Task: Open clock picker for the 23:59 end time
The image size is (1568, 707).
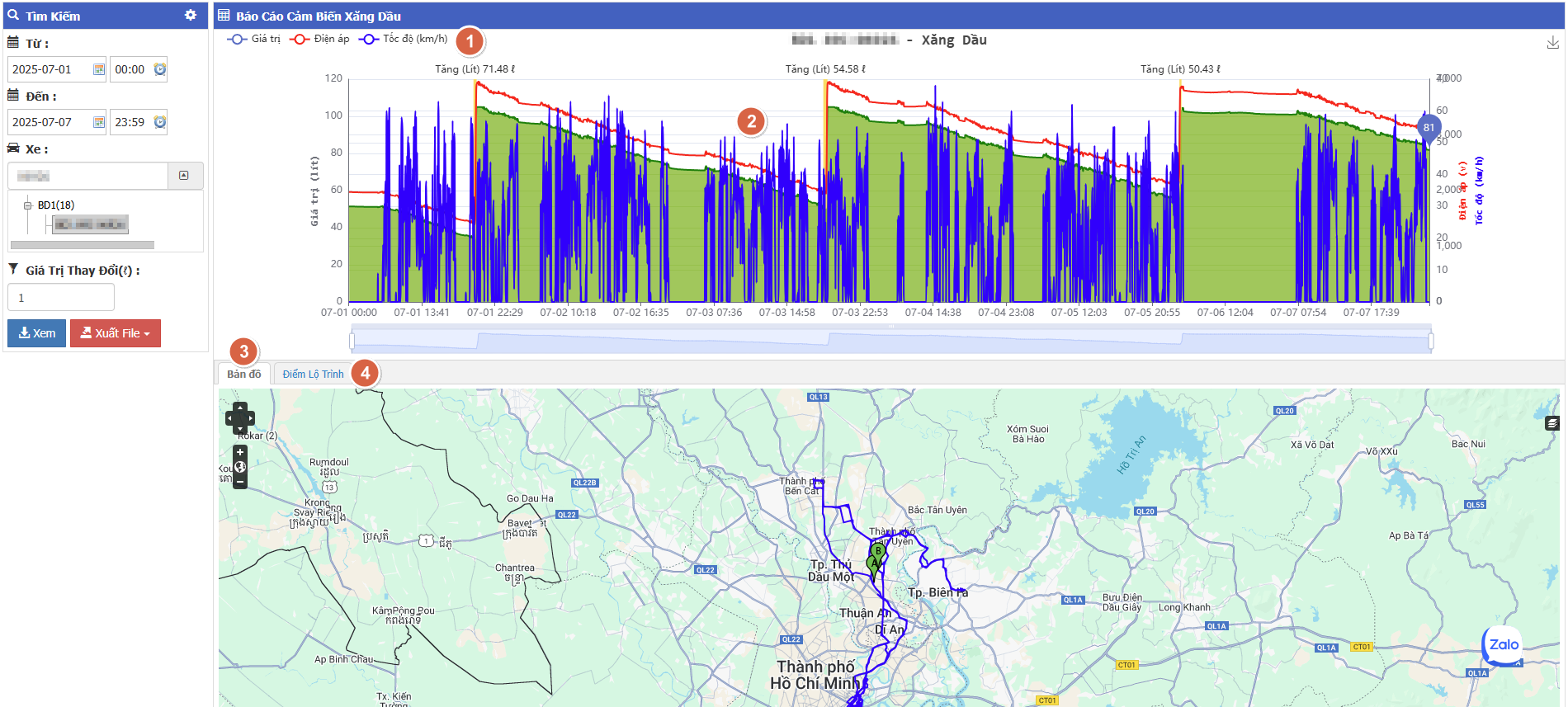Action: pos(160,122)
